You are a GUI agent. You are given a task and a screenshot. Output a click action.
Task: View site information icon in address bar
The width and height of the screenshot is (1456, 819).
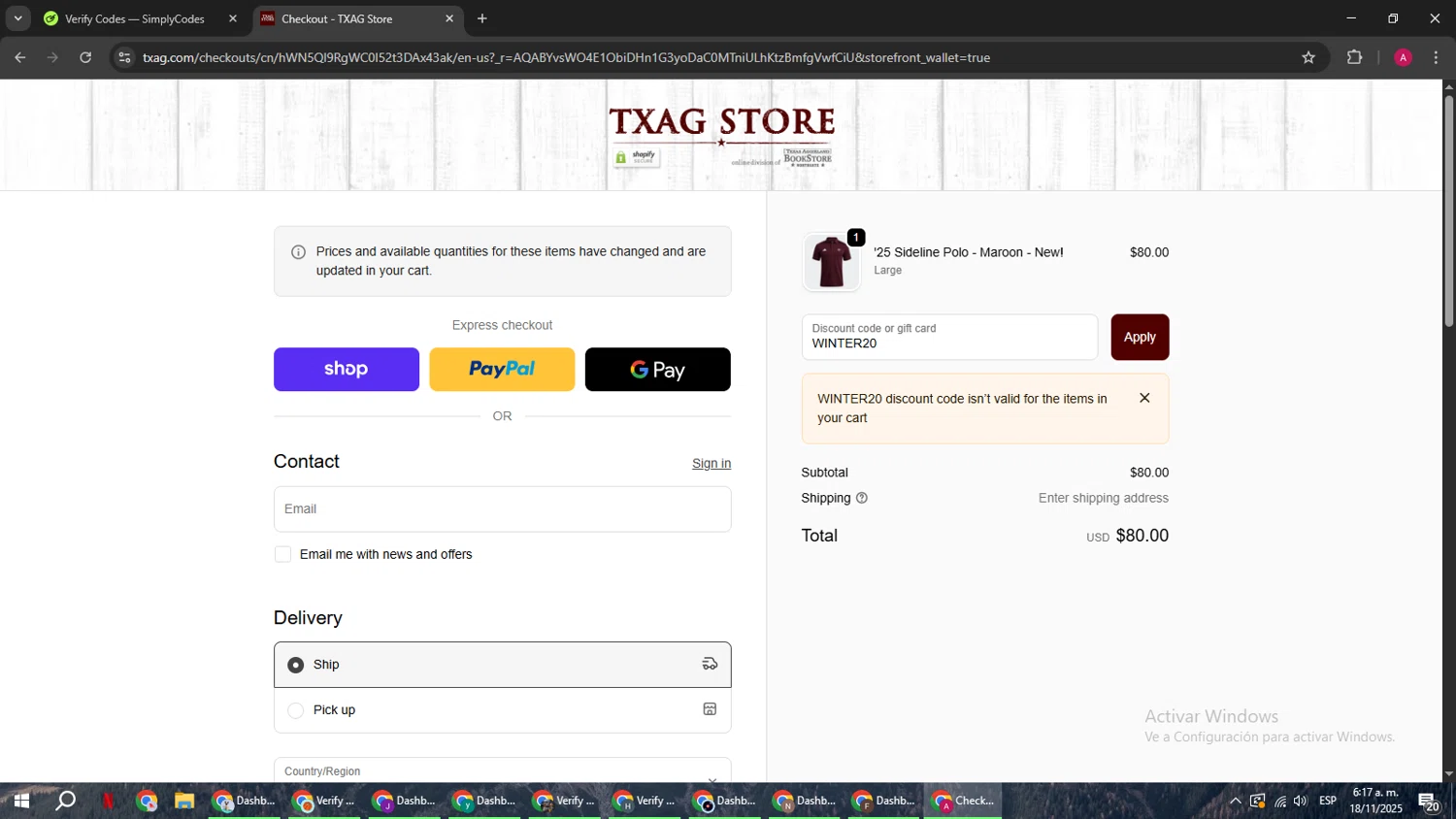124,57
